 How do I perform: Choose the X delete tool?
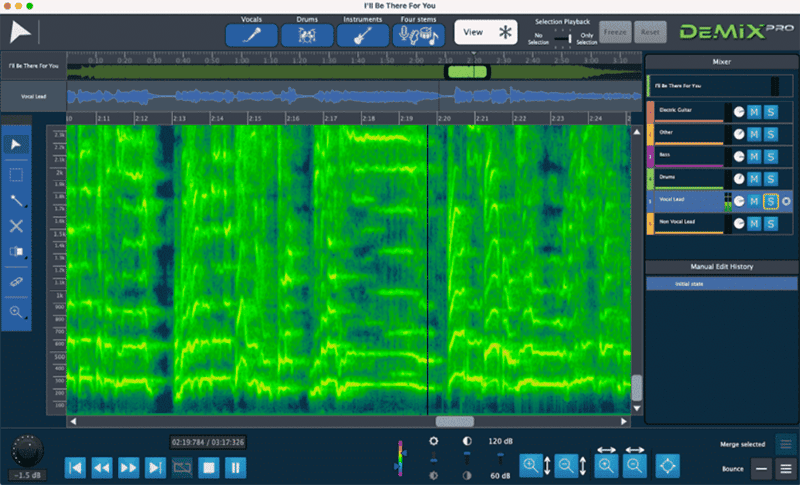pos(16,226)
